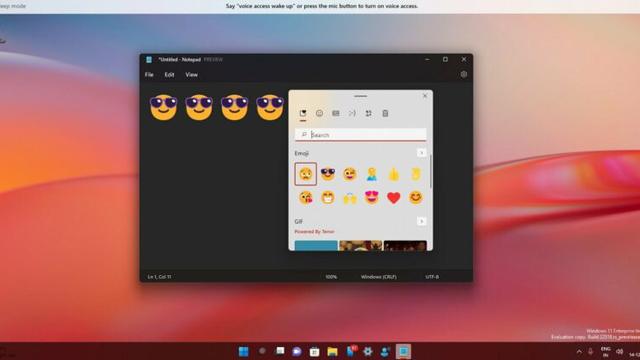Click the cursor position Ln 1, Col 11
The image size is (640, 360).
click(x=160, y=277)
